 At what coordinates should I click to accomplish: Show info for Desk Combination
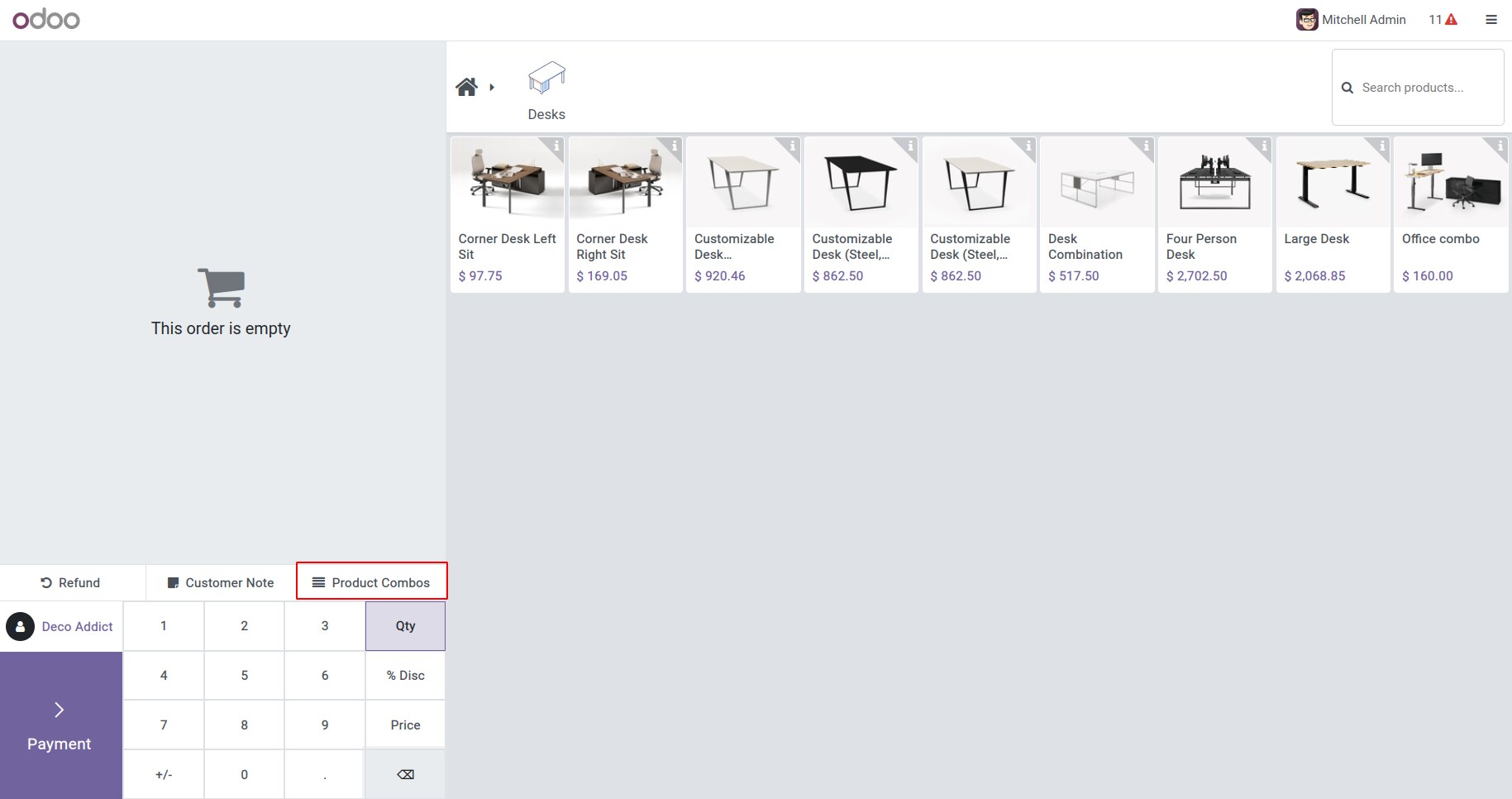[x=1146, y=146]
